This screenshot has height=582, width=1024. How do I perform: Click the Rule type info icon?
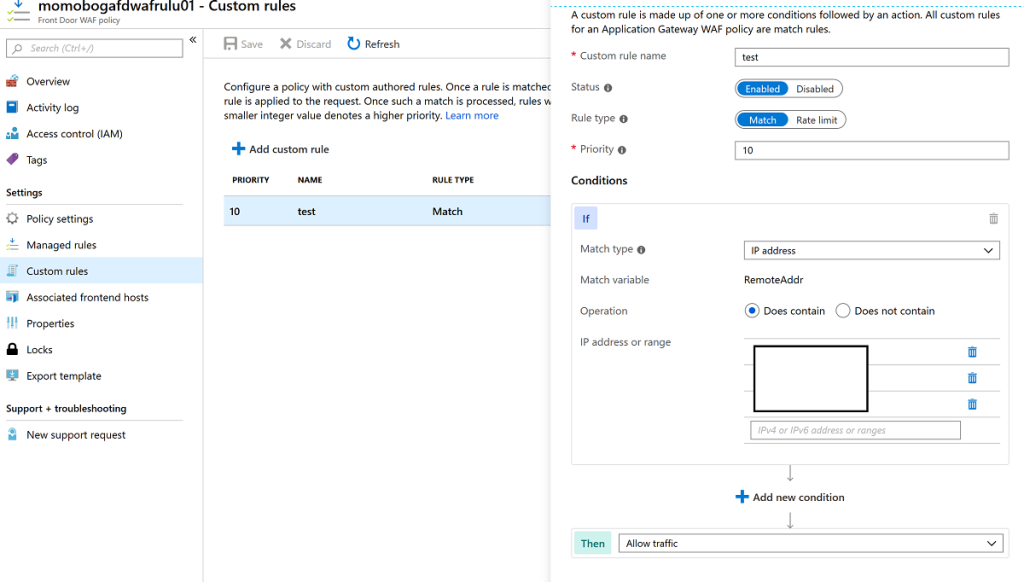pyautogui.click(x=624, y=119)
